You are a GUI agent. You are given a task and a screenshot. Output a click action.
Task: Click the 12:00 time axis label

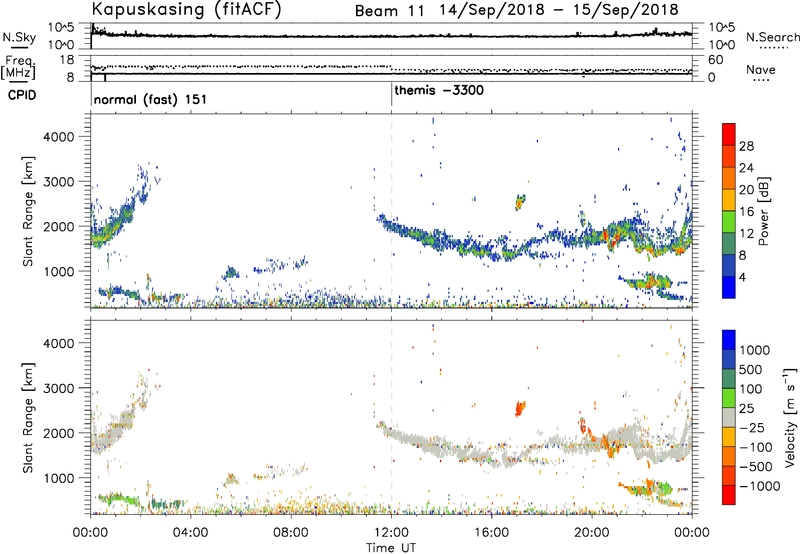click(391, 533)
